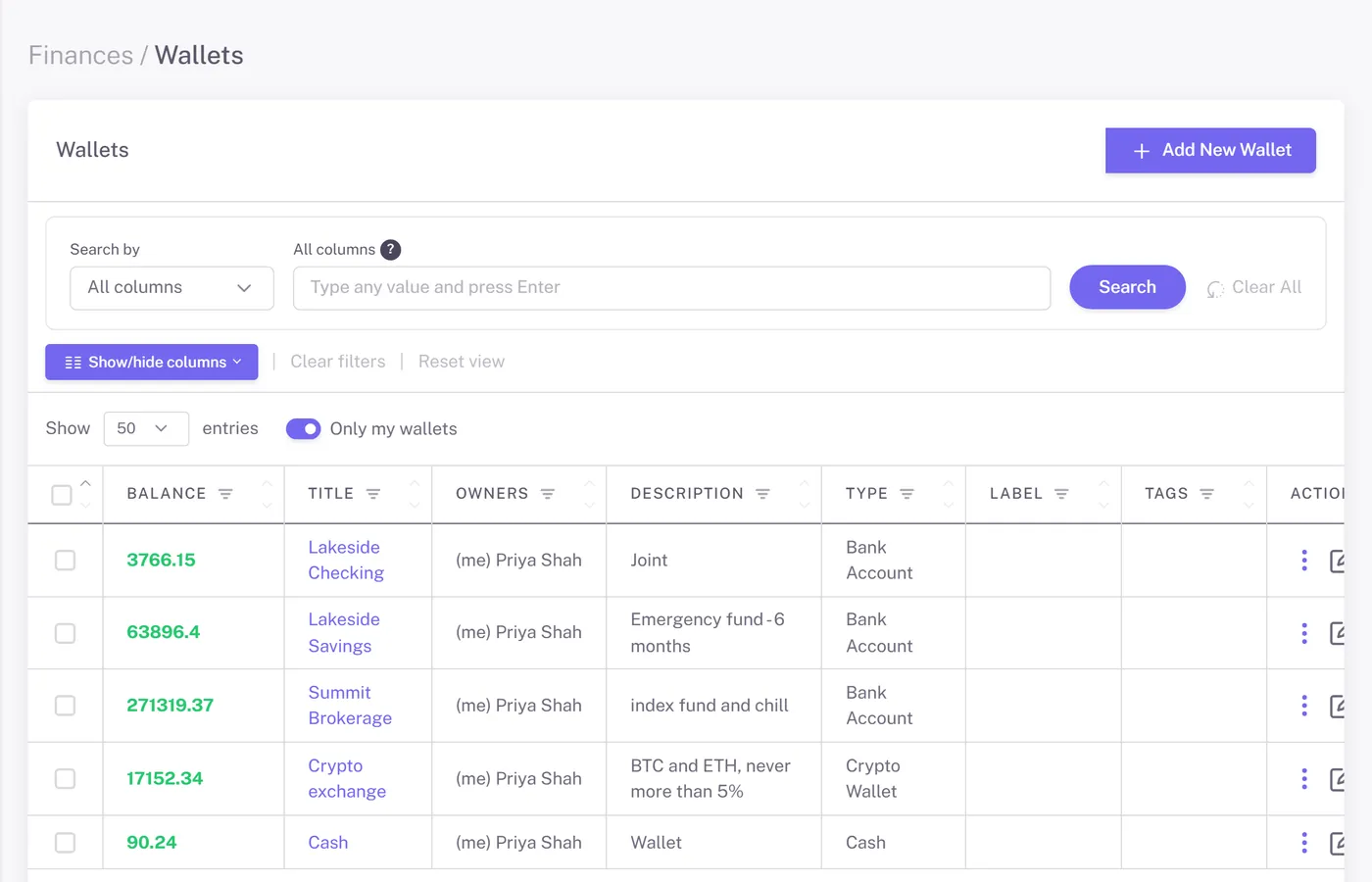Open filter icon on Title column
This screenshot has width=1372, height=882.
tap(373, 494)
